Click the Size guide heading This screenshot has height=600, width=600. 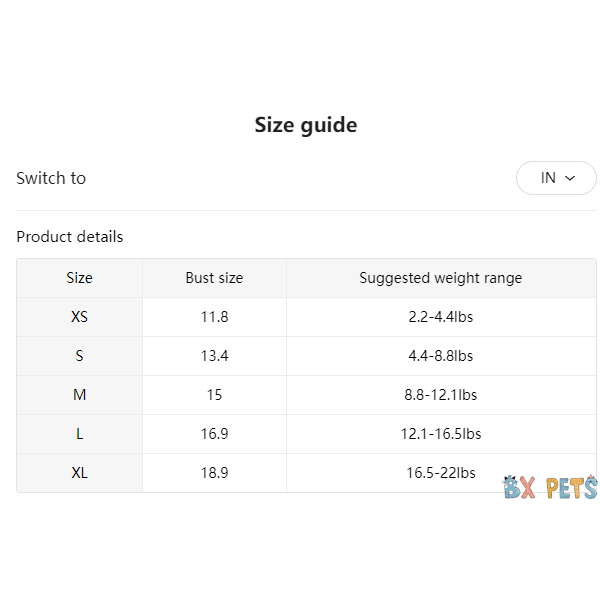[305, 125]
